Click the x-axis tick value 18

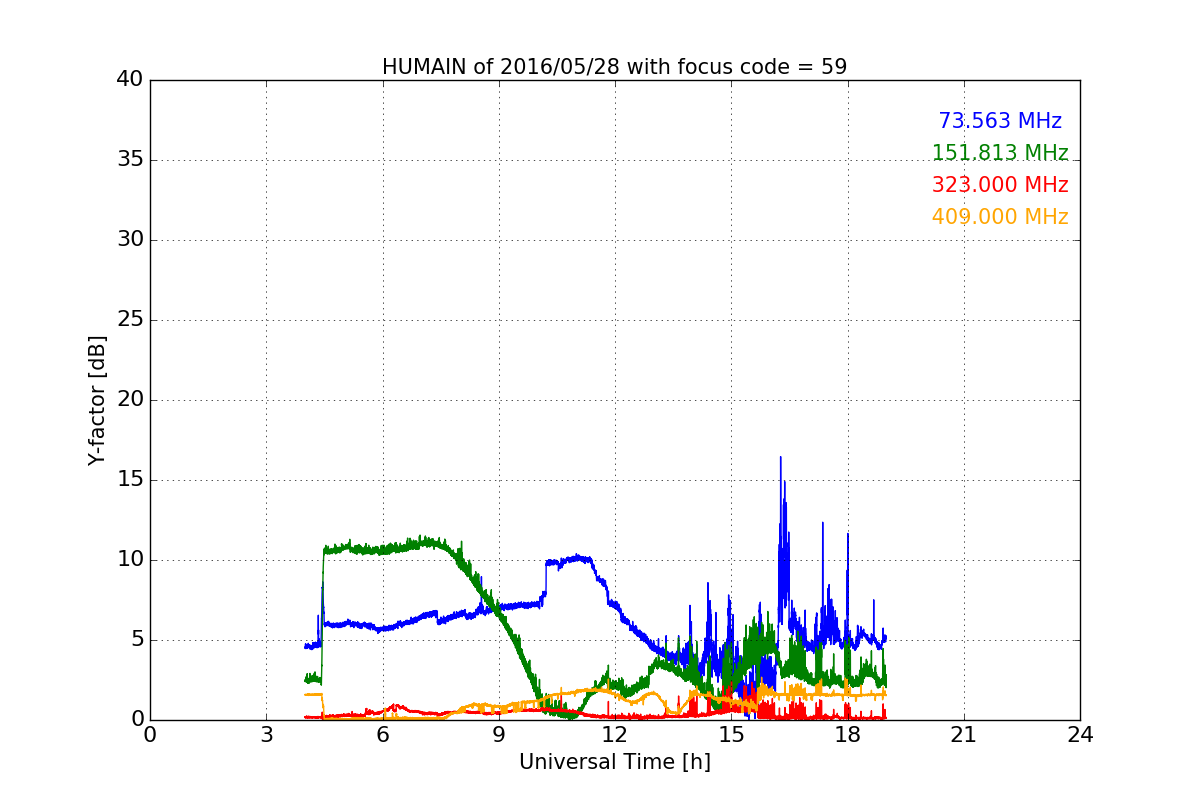coord(847,734)
